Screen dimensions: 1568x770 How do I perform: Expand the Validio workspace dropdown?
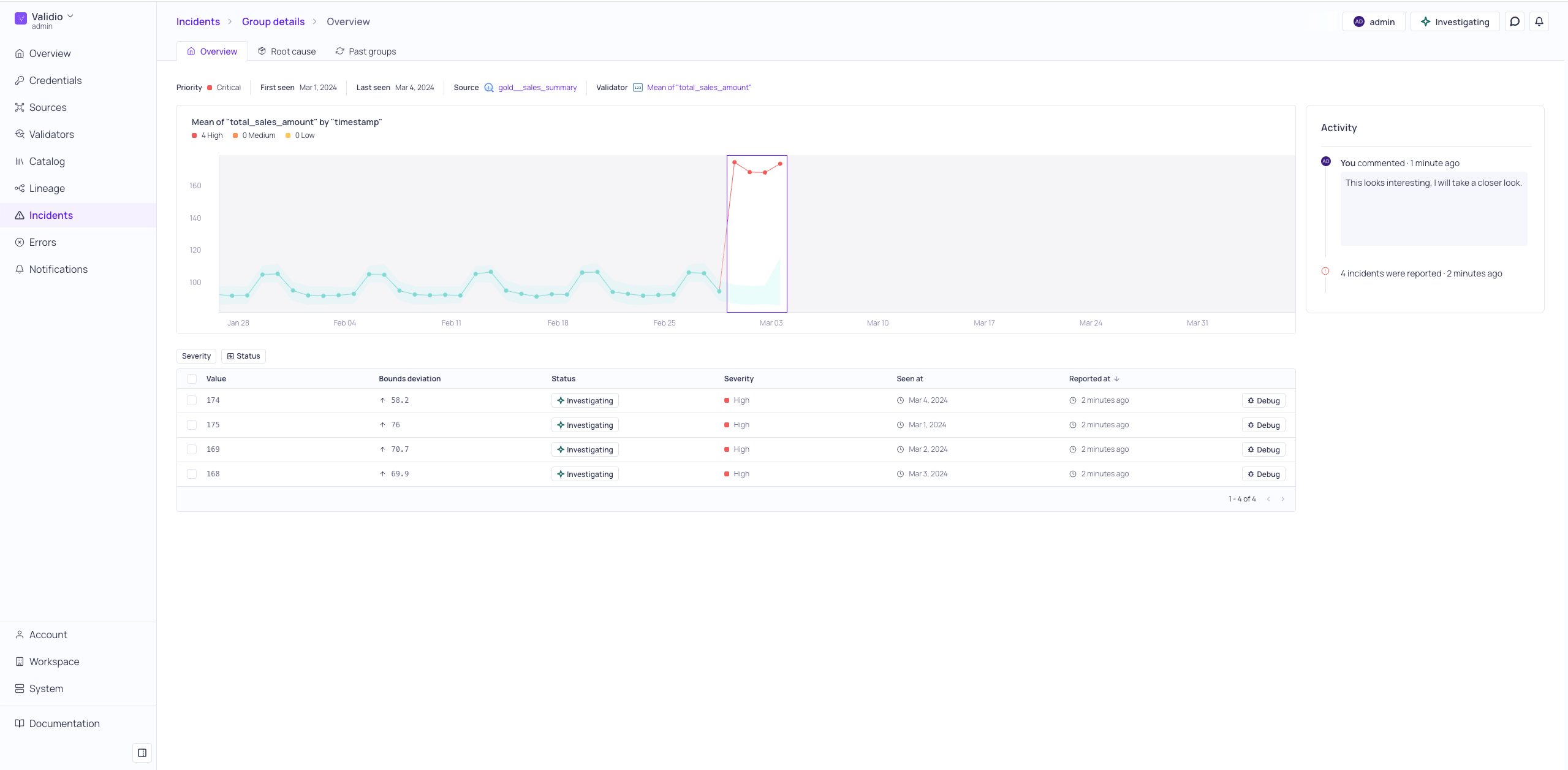click(70, 17)
